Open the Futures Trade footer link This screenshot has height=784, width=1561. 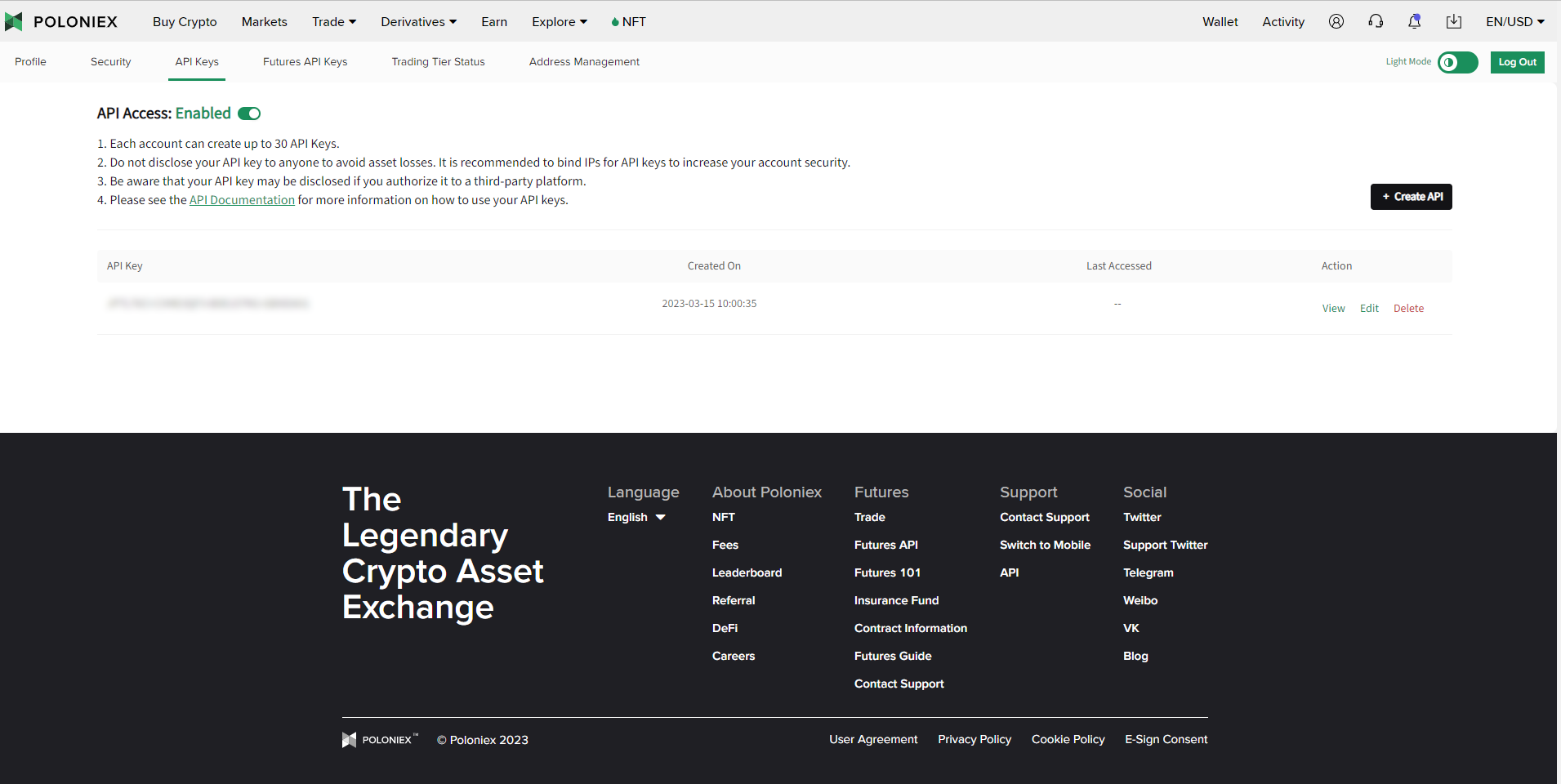click(x=870, y=517)
